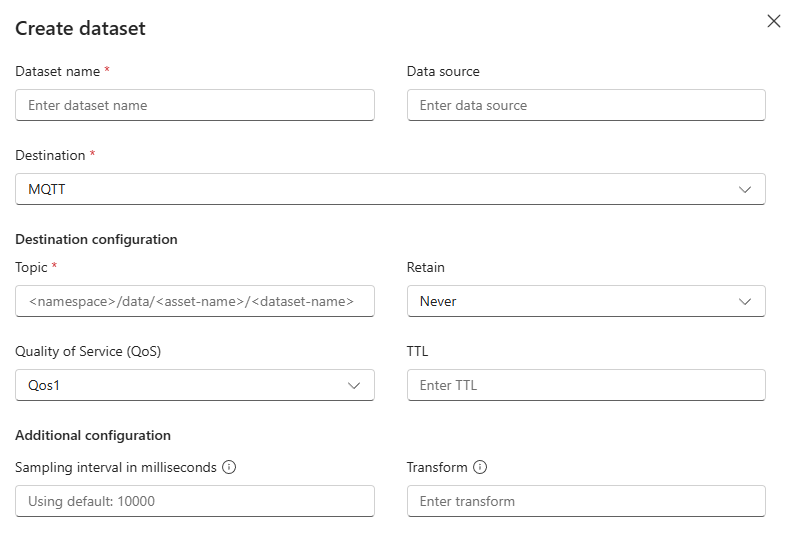The image size is (789, 548).
Task: Open the Destination dropdown showing MQTT
Action: point(390,189)
